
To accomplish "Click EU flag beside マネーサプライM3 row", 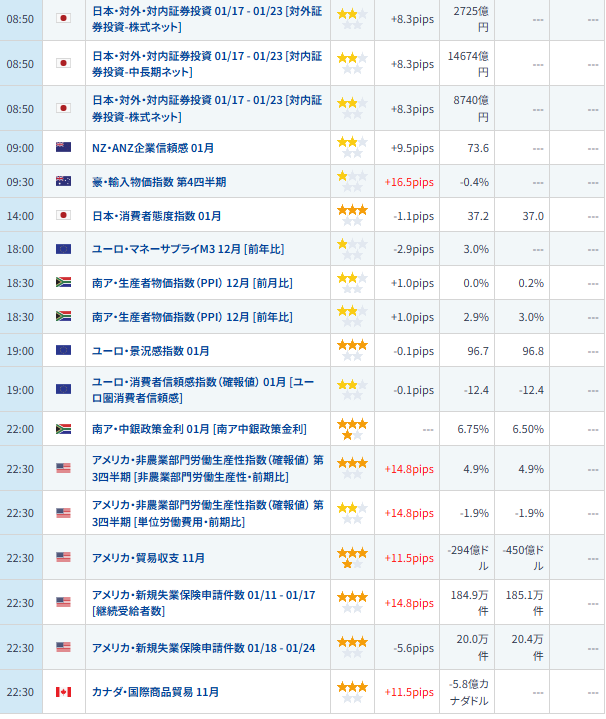I will pyautogui.click(x=63, y=249).
